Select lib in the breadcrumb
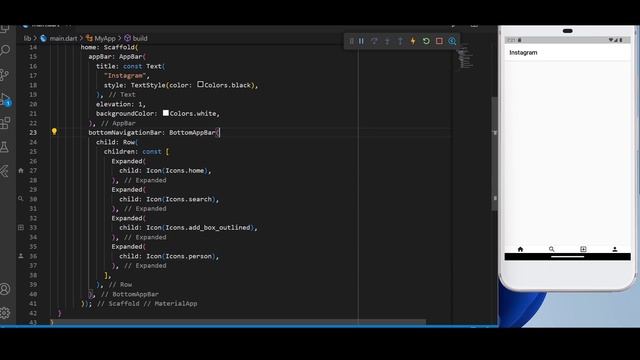The image size is (640, 360). pos(27,38)
